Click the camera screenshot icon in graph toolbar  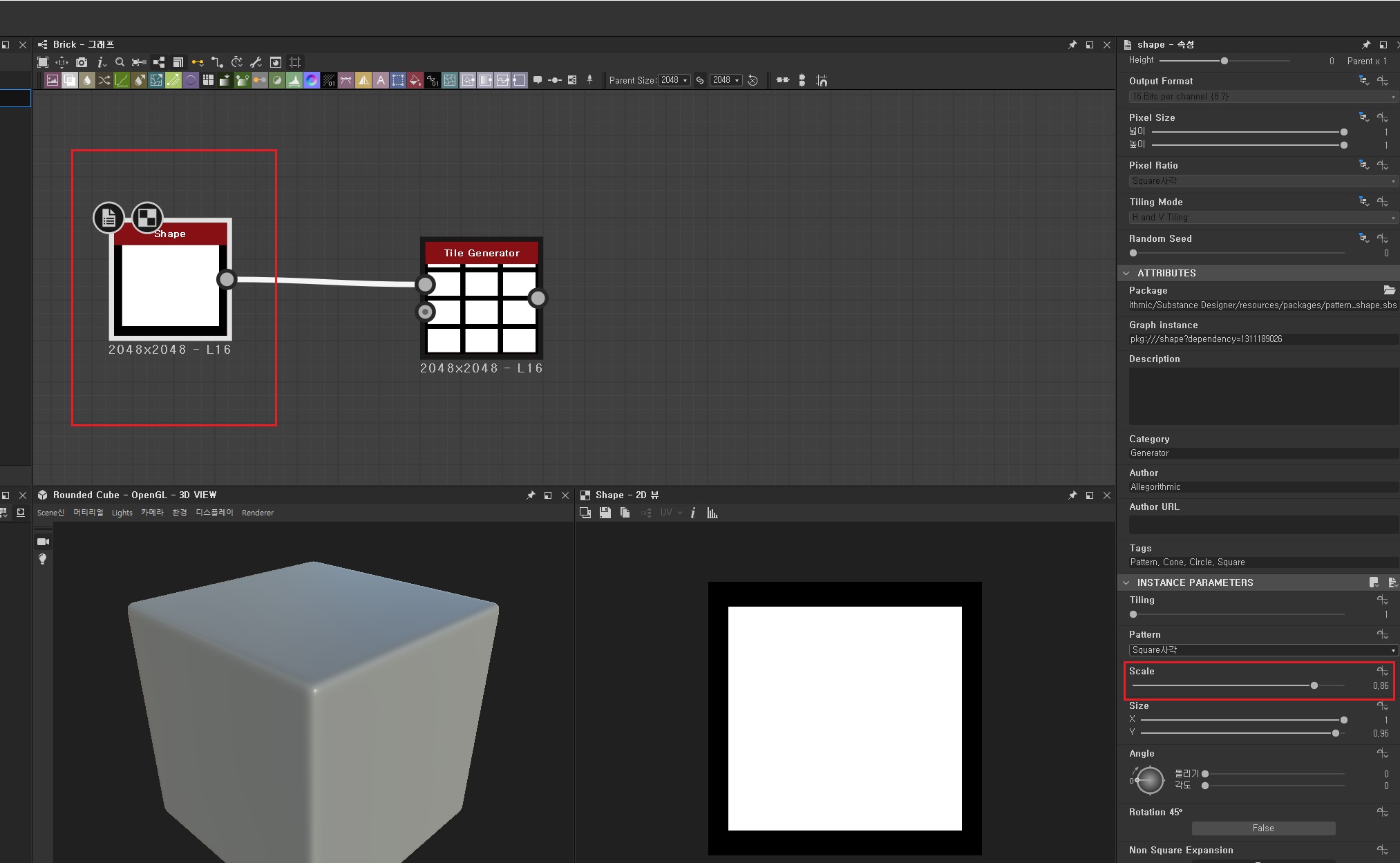(82, 62)
